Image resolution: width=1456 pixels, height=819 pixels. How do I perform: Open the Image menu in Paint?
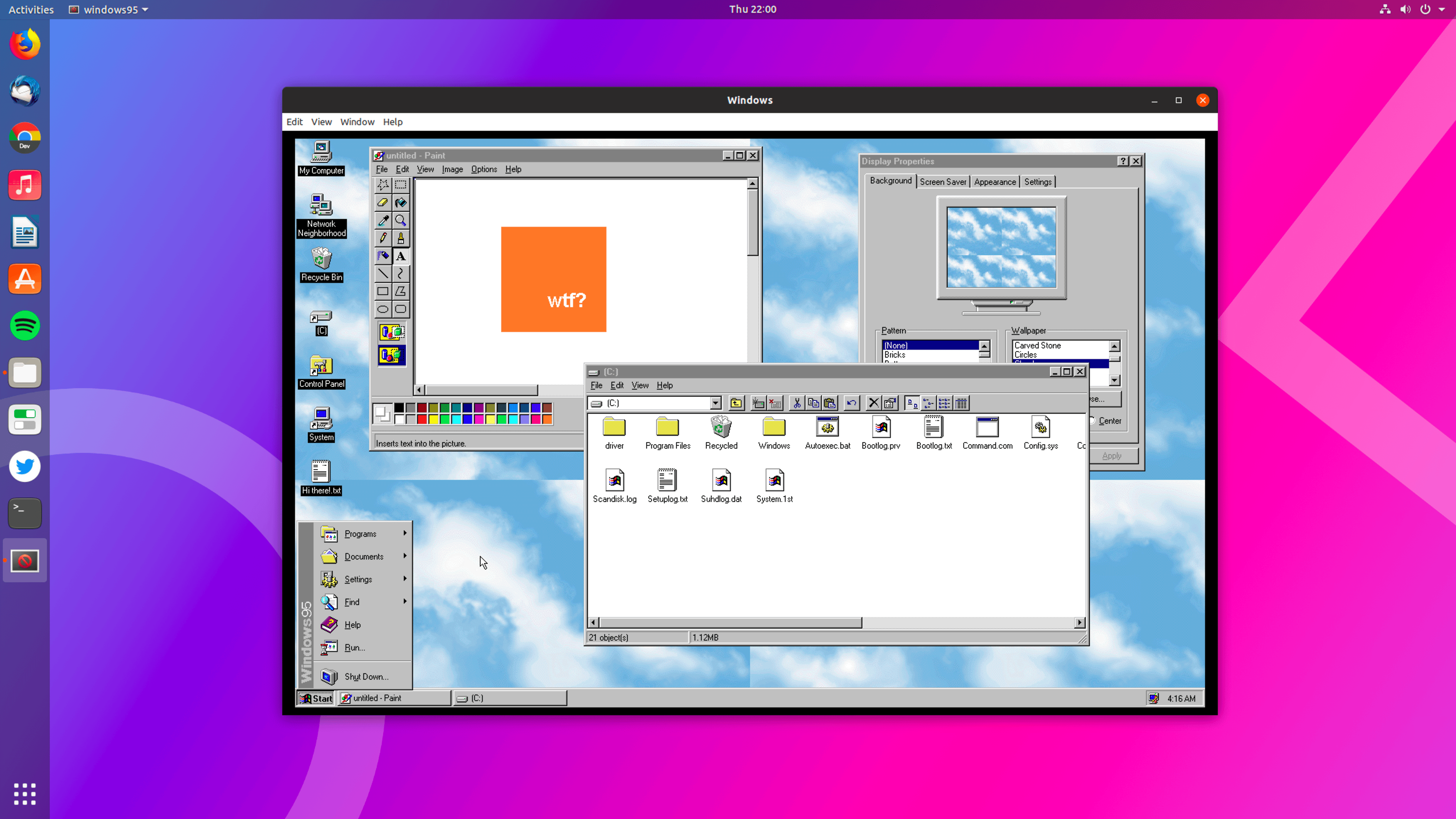[452, 169]
